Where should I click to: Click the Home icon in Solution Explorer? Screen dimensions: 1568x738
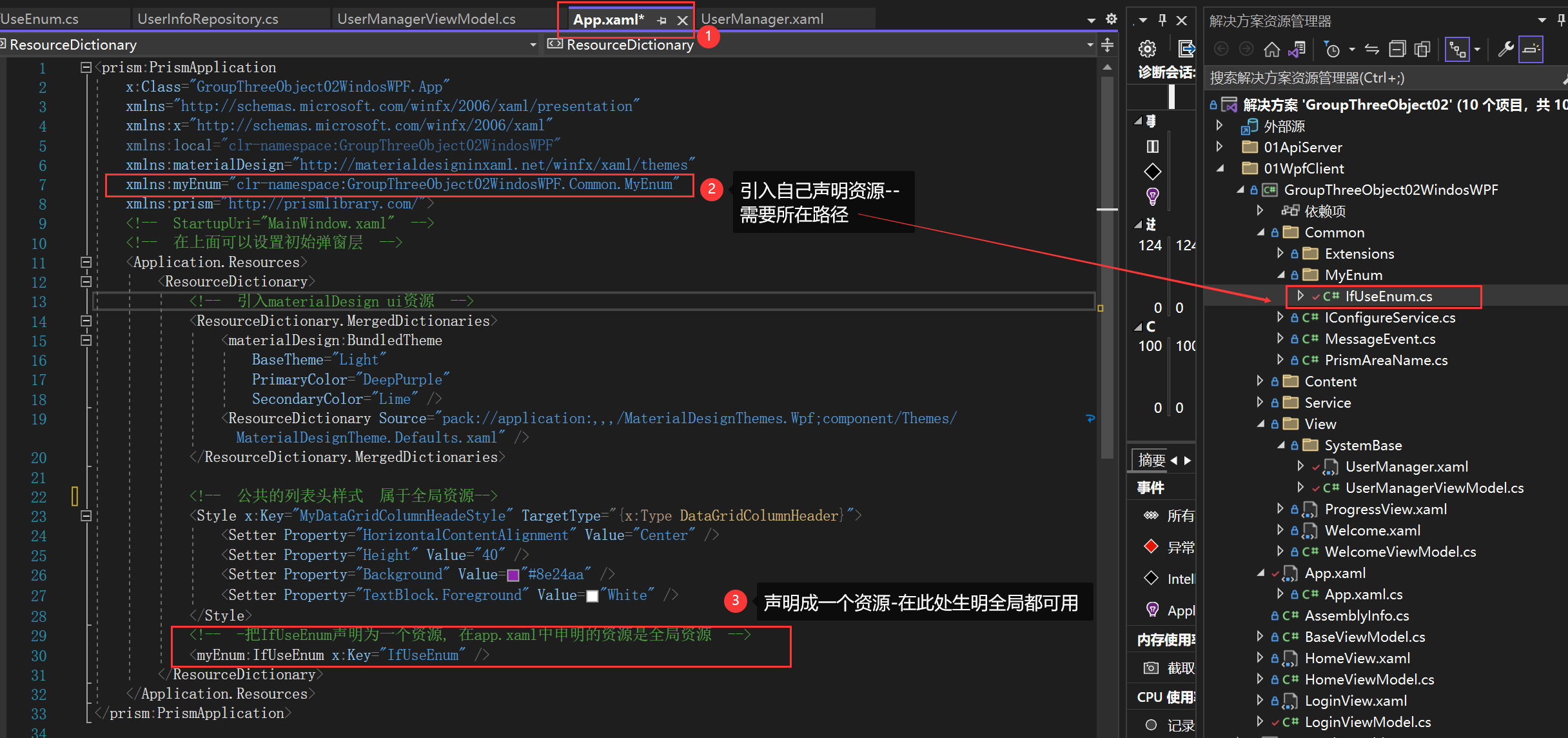click(x=1271, y=50)
